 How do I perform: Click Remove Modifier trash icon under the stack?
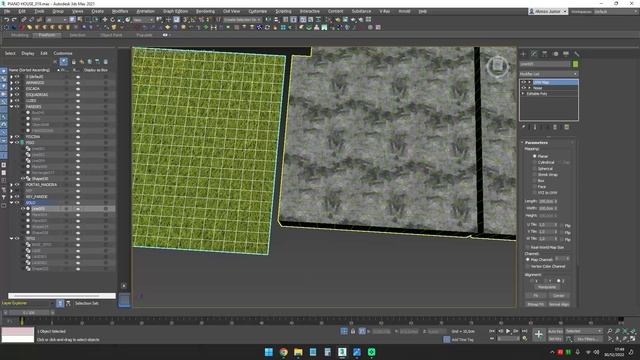pyautogui.click(x=555, y=127)
